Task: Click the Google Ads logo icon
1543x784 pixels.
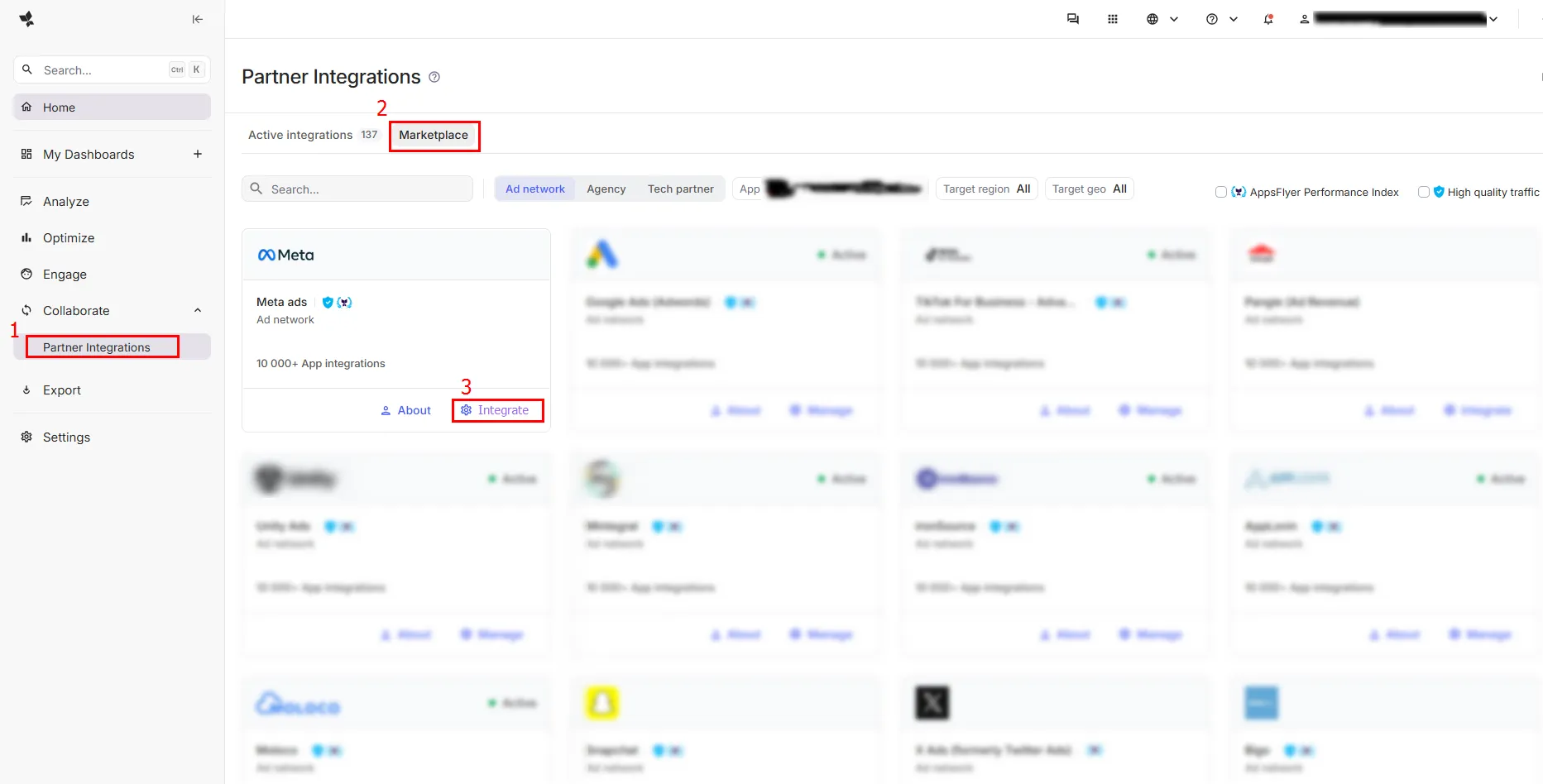Action: (x=602, y=254)
